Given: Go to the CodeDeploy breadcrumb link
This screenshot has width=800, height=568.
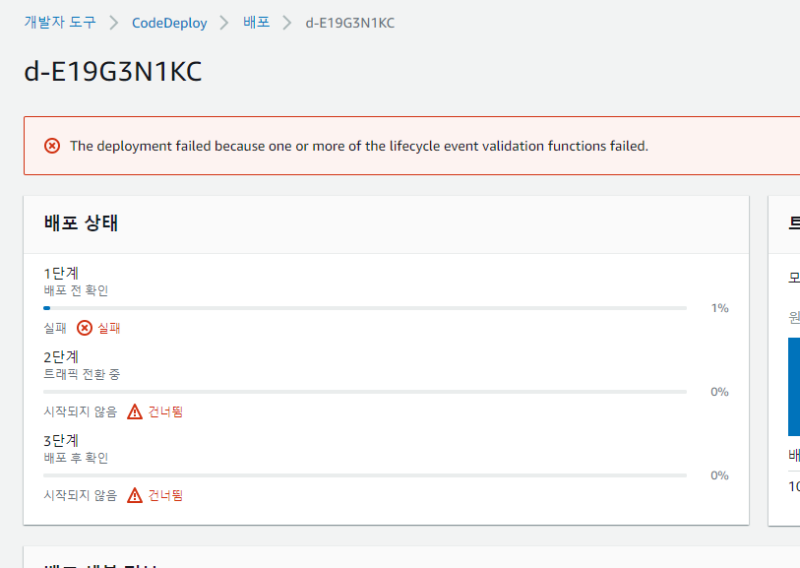Looking at the screenshot, I should coord(169,22).
